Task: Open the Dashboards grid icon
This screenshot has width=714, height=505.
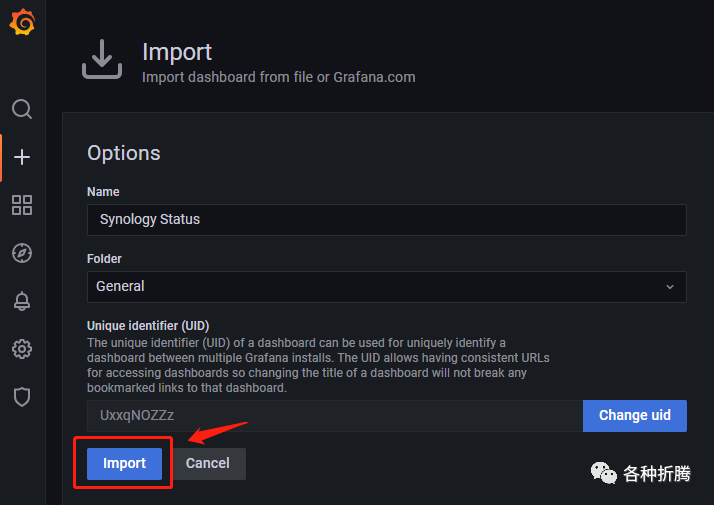Action: point(22,205)
